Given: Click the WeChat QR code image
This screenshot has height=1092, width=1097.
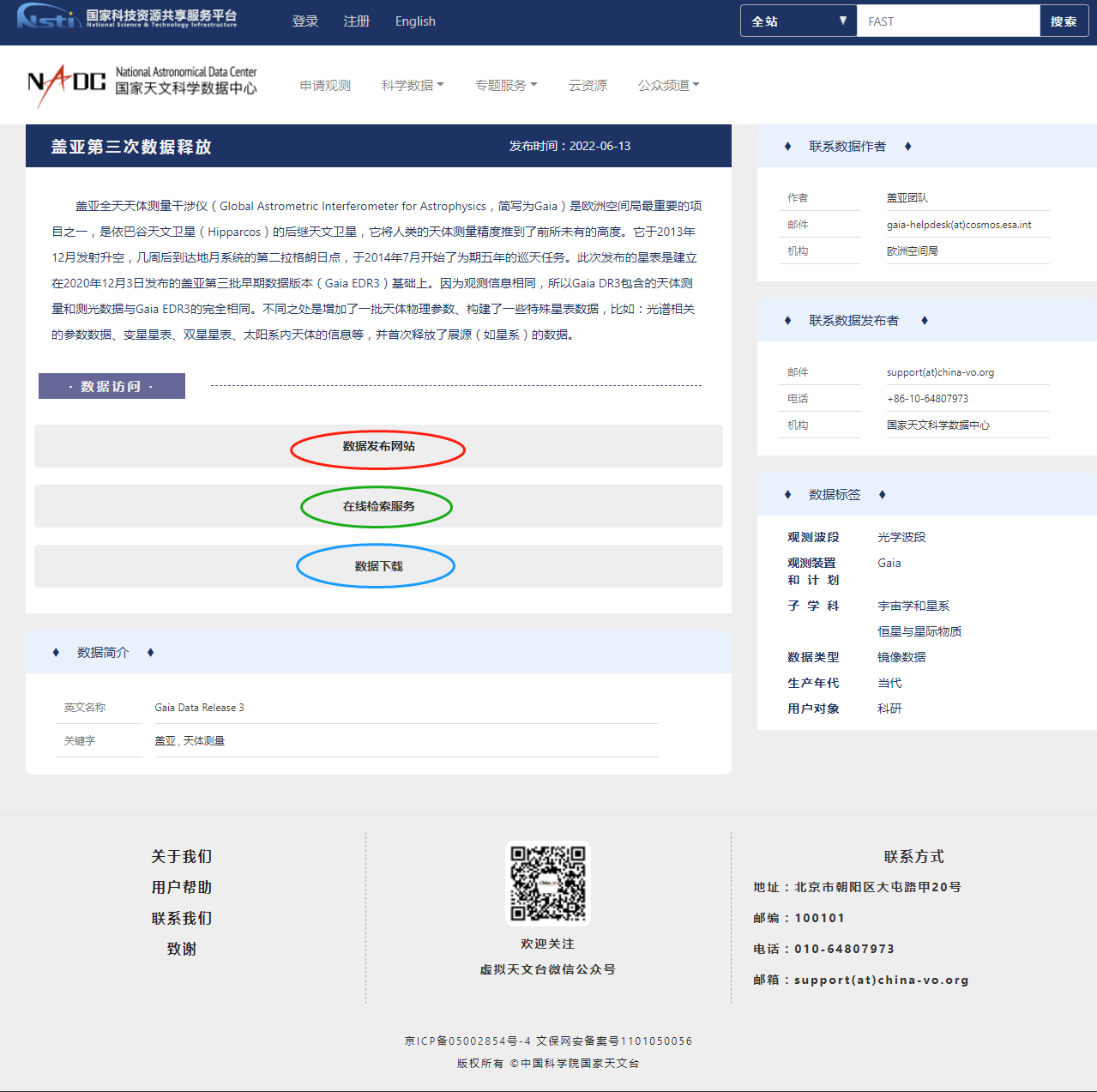Looking at the screenshot, I should [548, 884].
